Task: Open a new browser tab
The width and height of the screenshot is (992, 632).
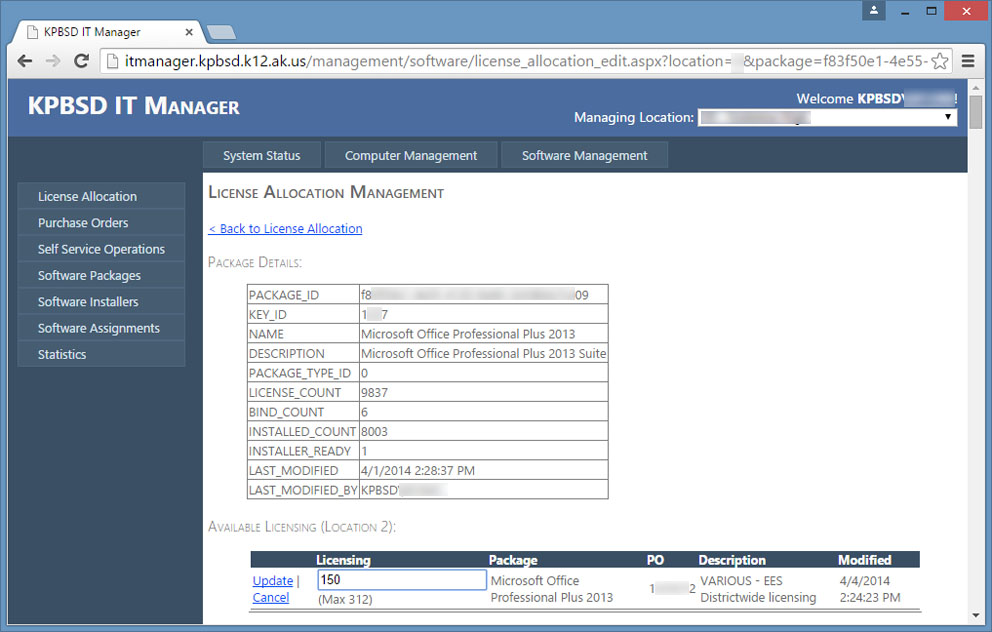Action: pos(221,32)
